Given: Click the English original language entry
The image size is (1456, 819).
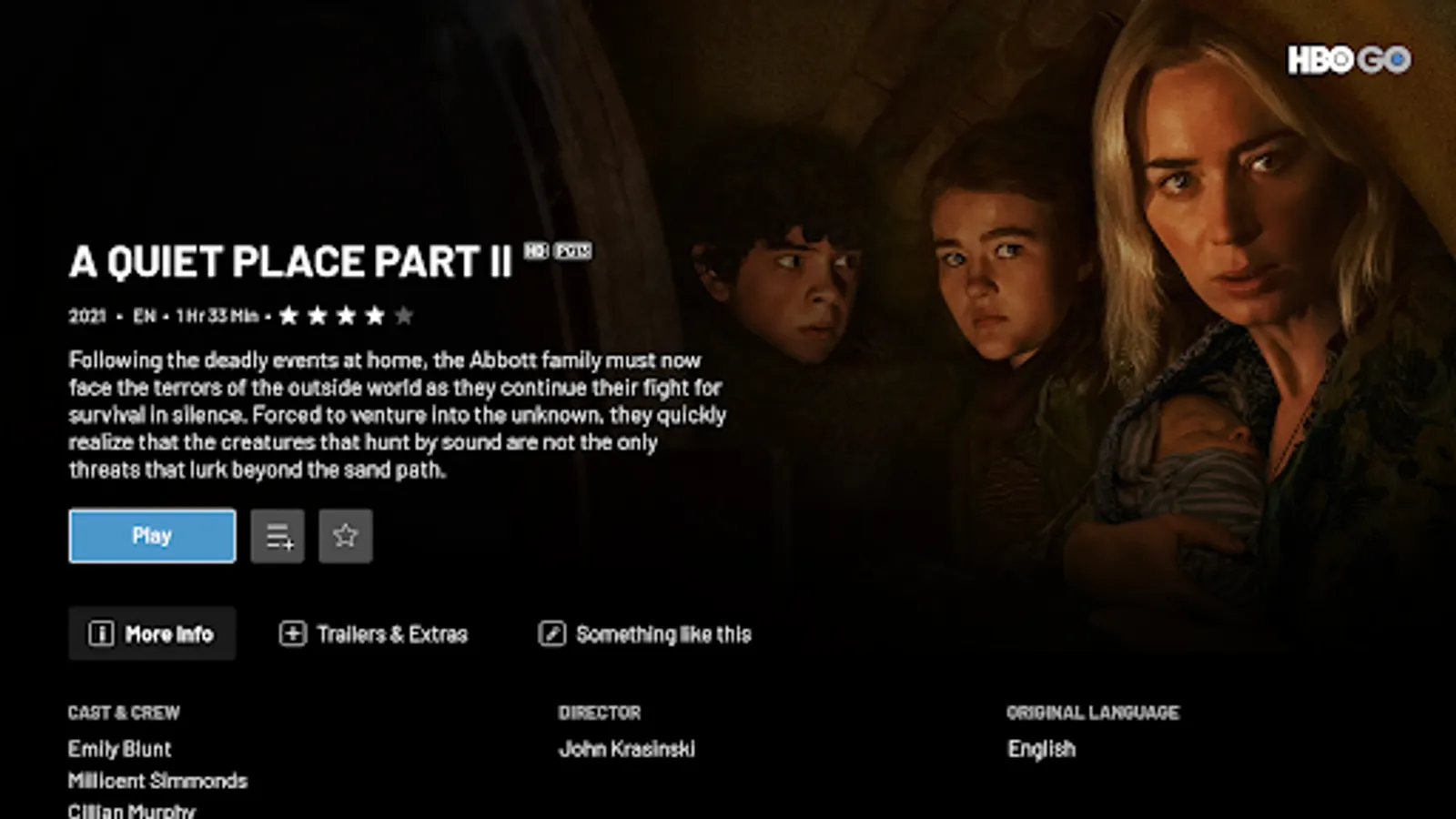Looking at the screenshot, I should click(1042, 749).
